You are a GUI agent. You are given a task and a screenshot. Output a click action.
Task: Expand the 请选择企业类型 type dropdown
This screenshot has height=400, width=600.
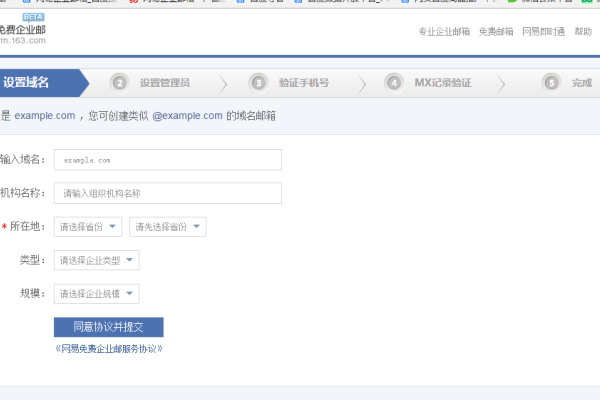point(96,260)
